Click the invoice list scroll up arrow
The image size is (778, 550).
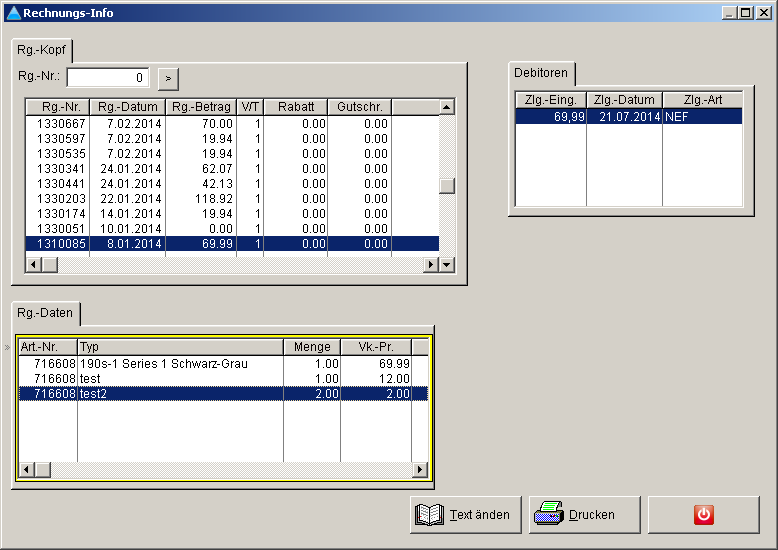click(x=447, y=107)
